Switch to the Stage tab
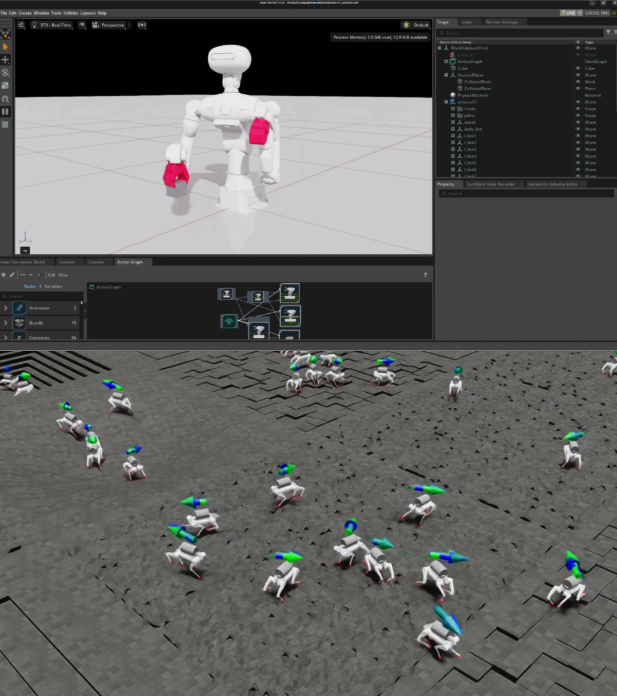 point(443,22)
